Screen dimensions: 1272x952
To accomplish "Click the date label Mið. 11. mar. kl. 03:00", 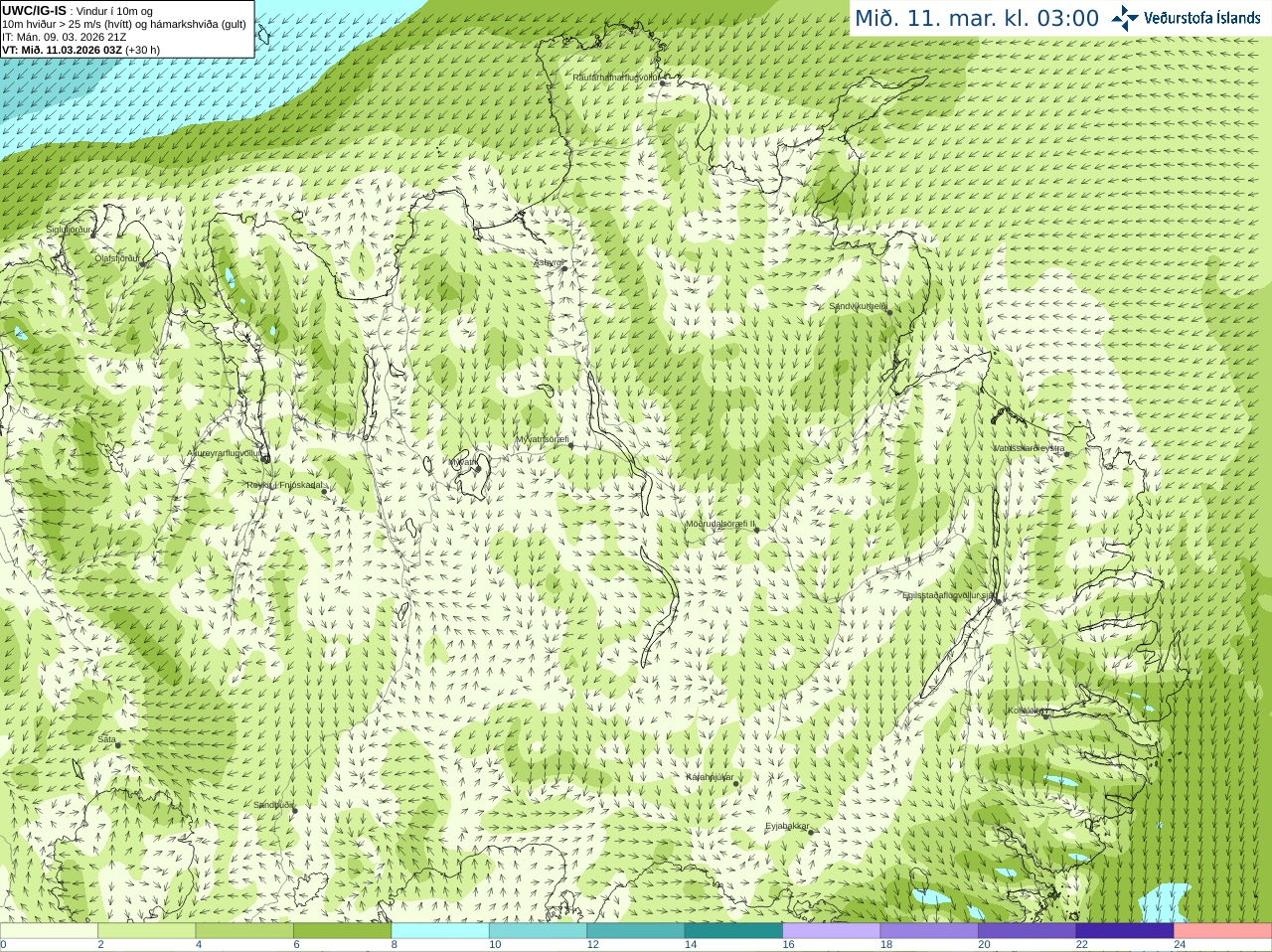I will [977, 18].
